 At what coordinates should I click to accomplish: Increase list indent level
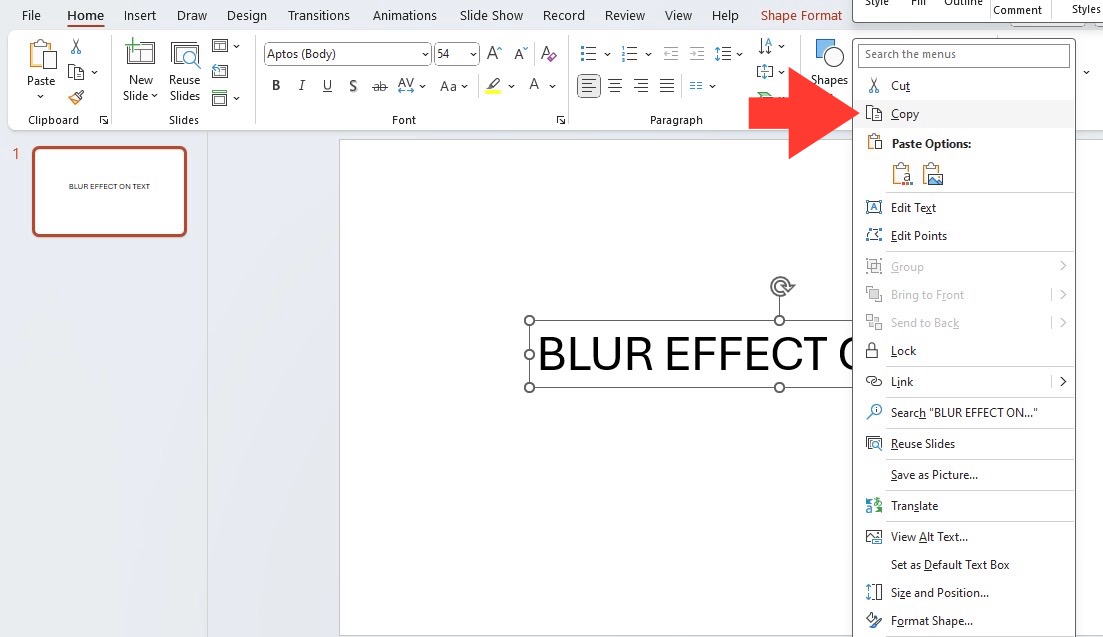click(x=696, y=53)
